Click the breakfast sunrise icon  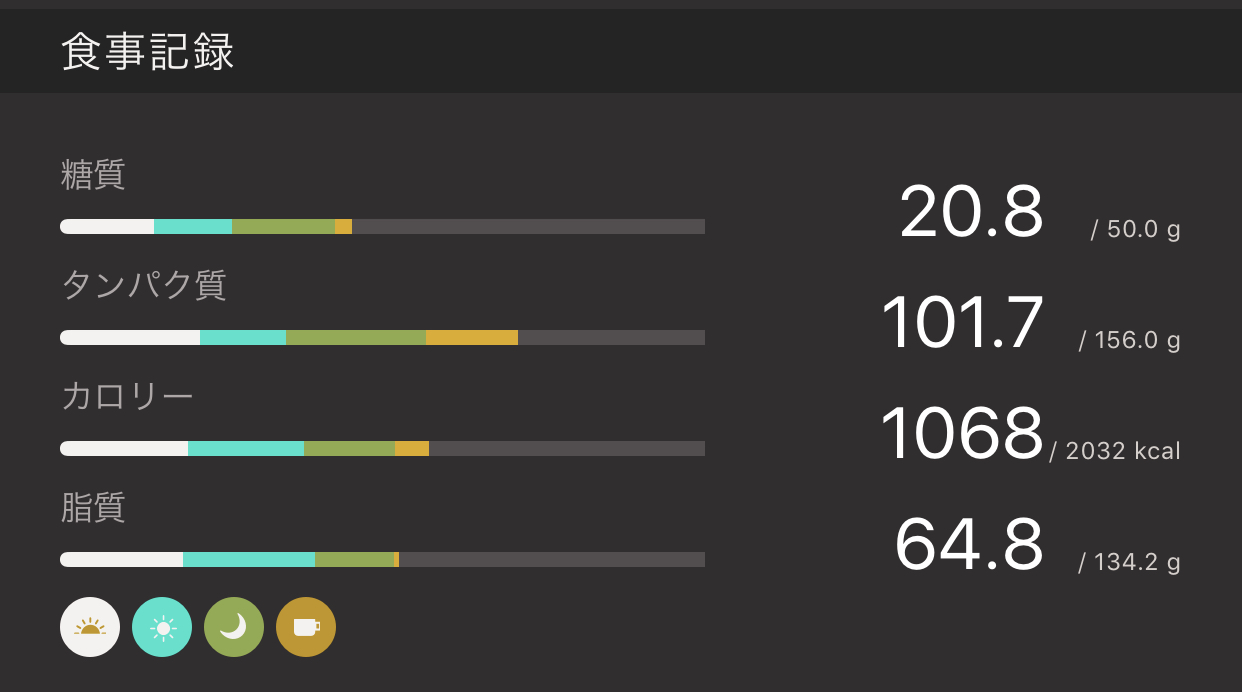90,627
